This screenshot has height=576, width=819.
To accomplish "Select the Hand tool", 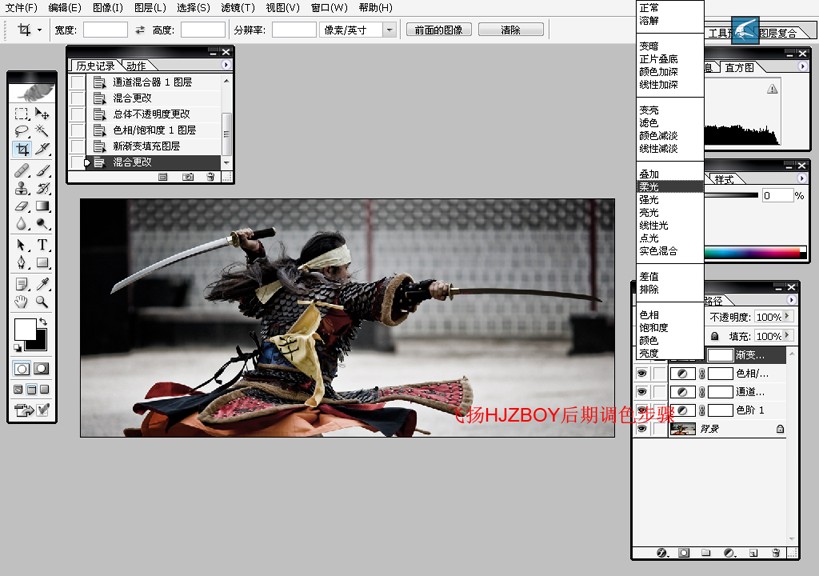I will coord(21,302).
